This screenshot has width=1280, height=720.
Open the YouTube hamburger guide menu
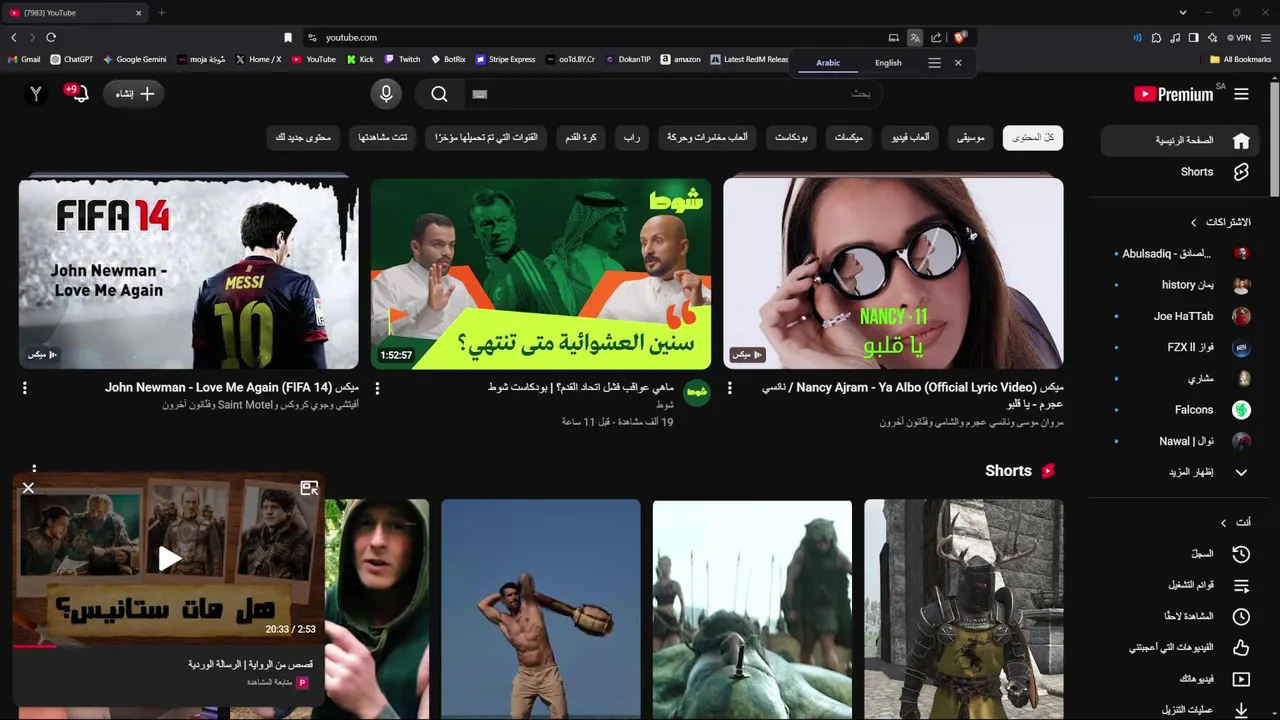1241,94
